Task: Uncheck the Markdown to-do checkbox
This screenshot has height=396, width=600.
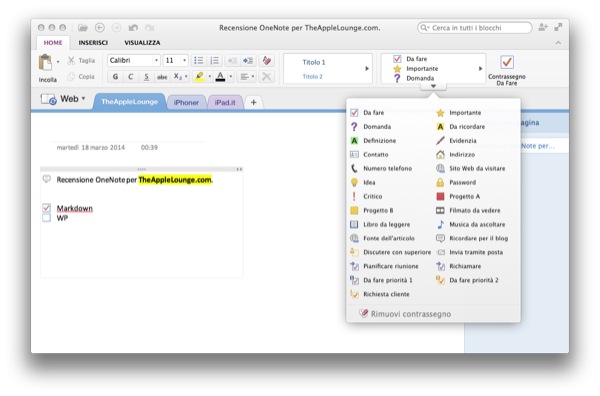Action: [46, 208]
